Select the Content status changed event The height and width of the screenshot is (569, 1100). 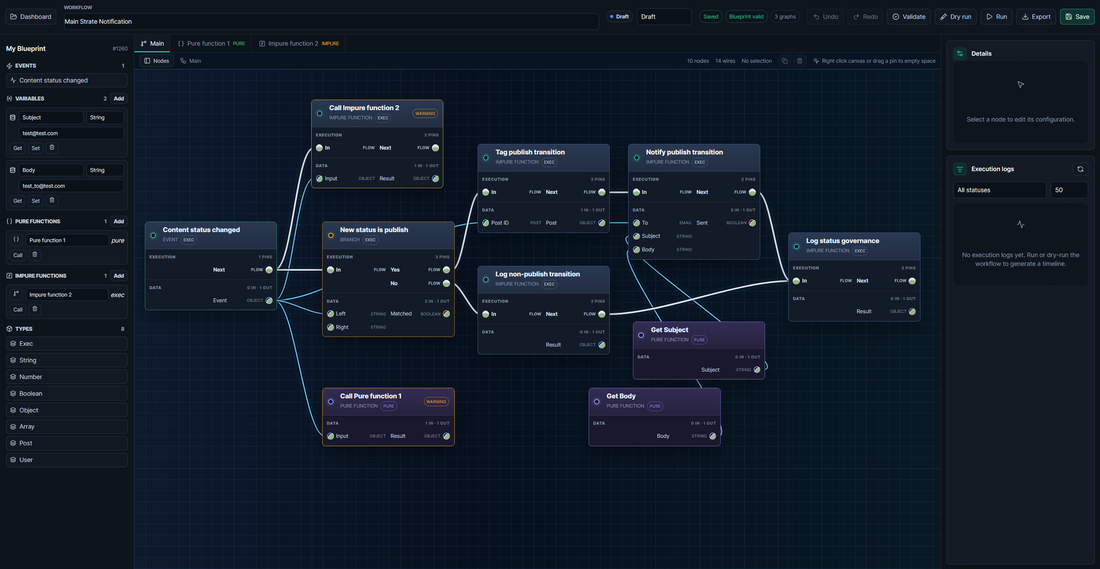coord(67,80)
